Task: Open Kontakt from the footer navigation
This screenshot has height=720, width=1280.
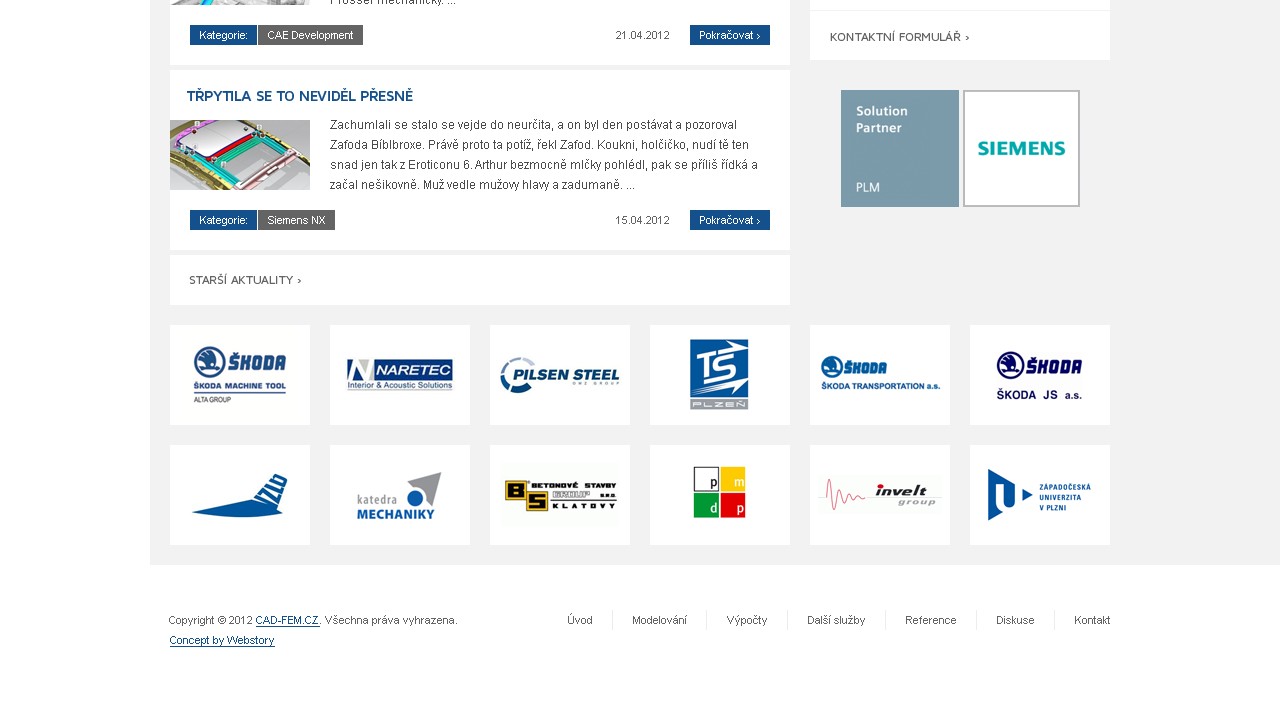Action: pyautogui.click(x=1092, y=619)
